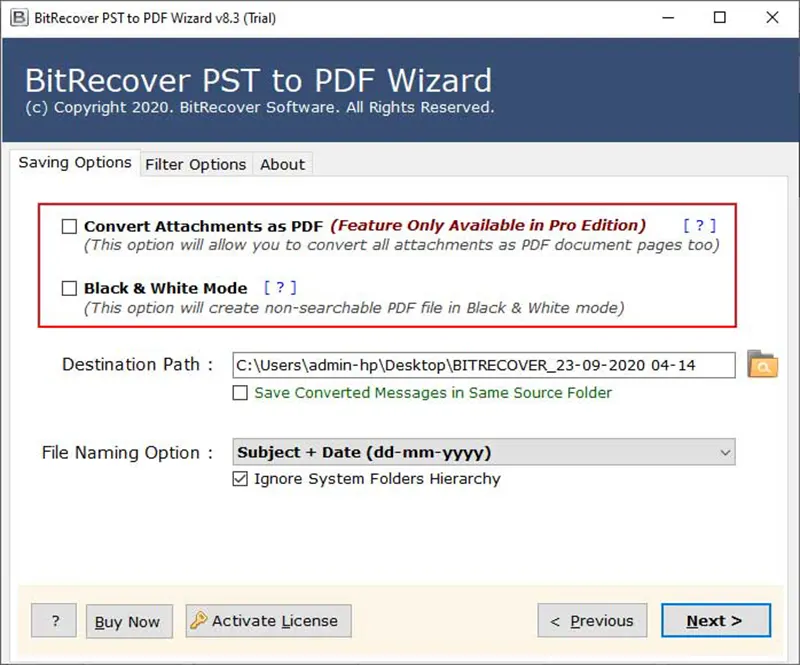Uncheck Ignore System Folders Hierarchy
800x665 pixels.
coord(240,479)
